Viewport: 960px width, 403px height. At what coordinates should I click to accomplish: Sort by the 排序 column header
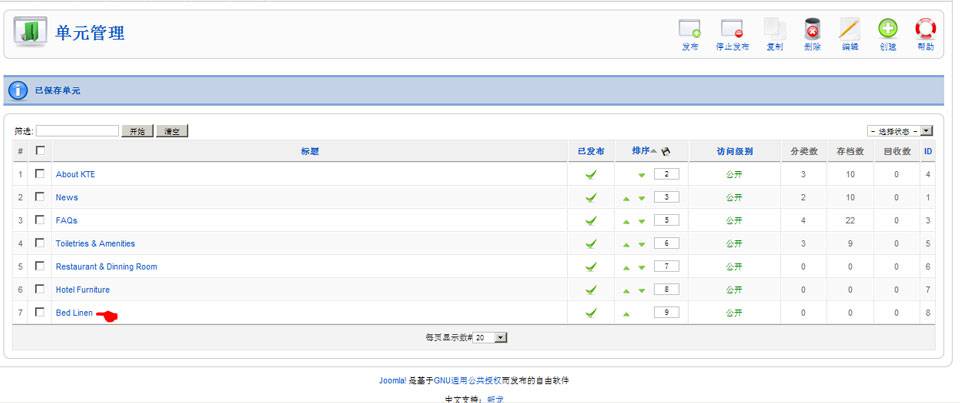coord(640,151)
